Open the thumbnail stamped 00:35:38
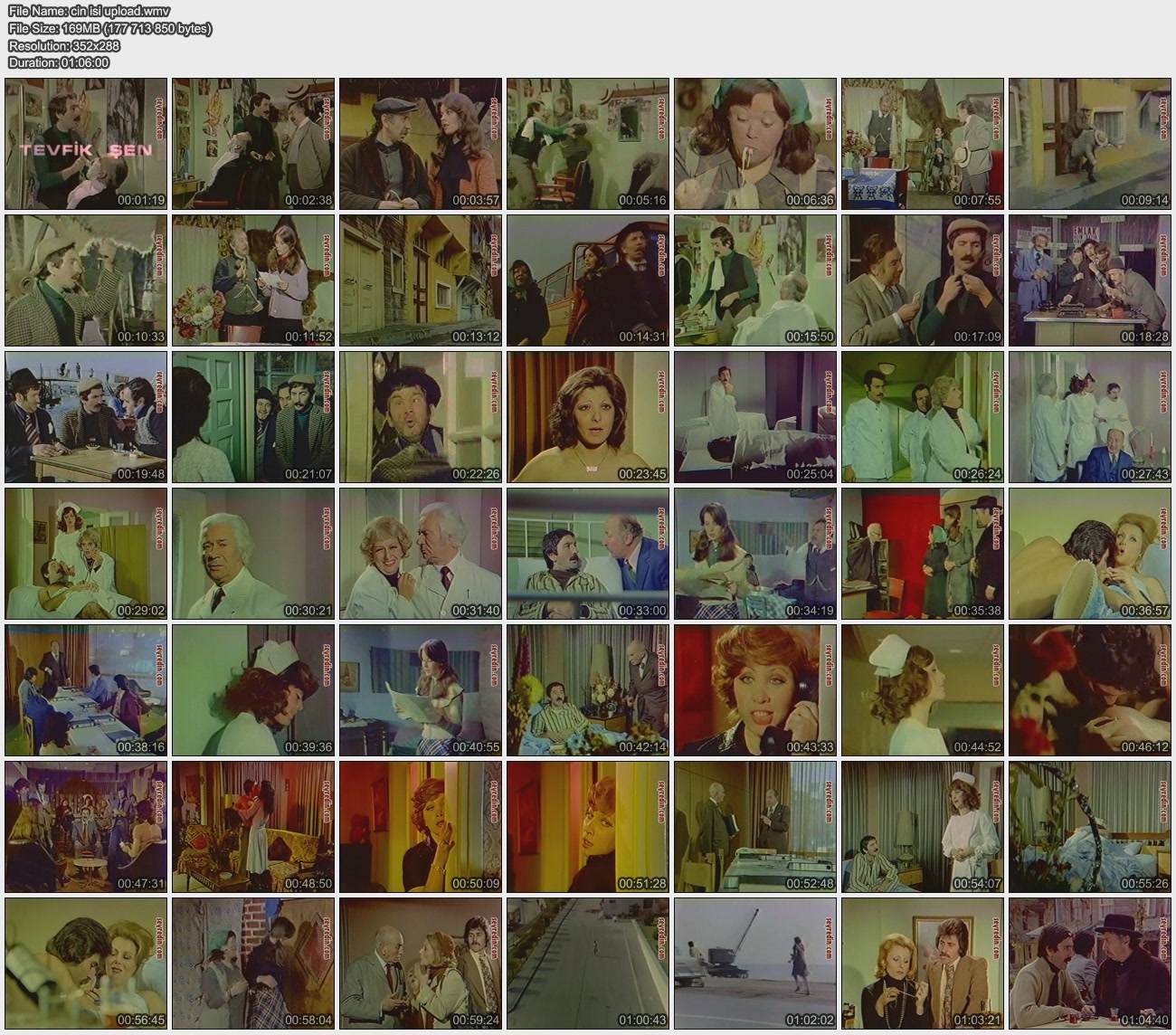 [x=922, y=554]
